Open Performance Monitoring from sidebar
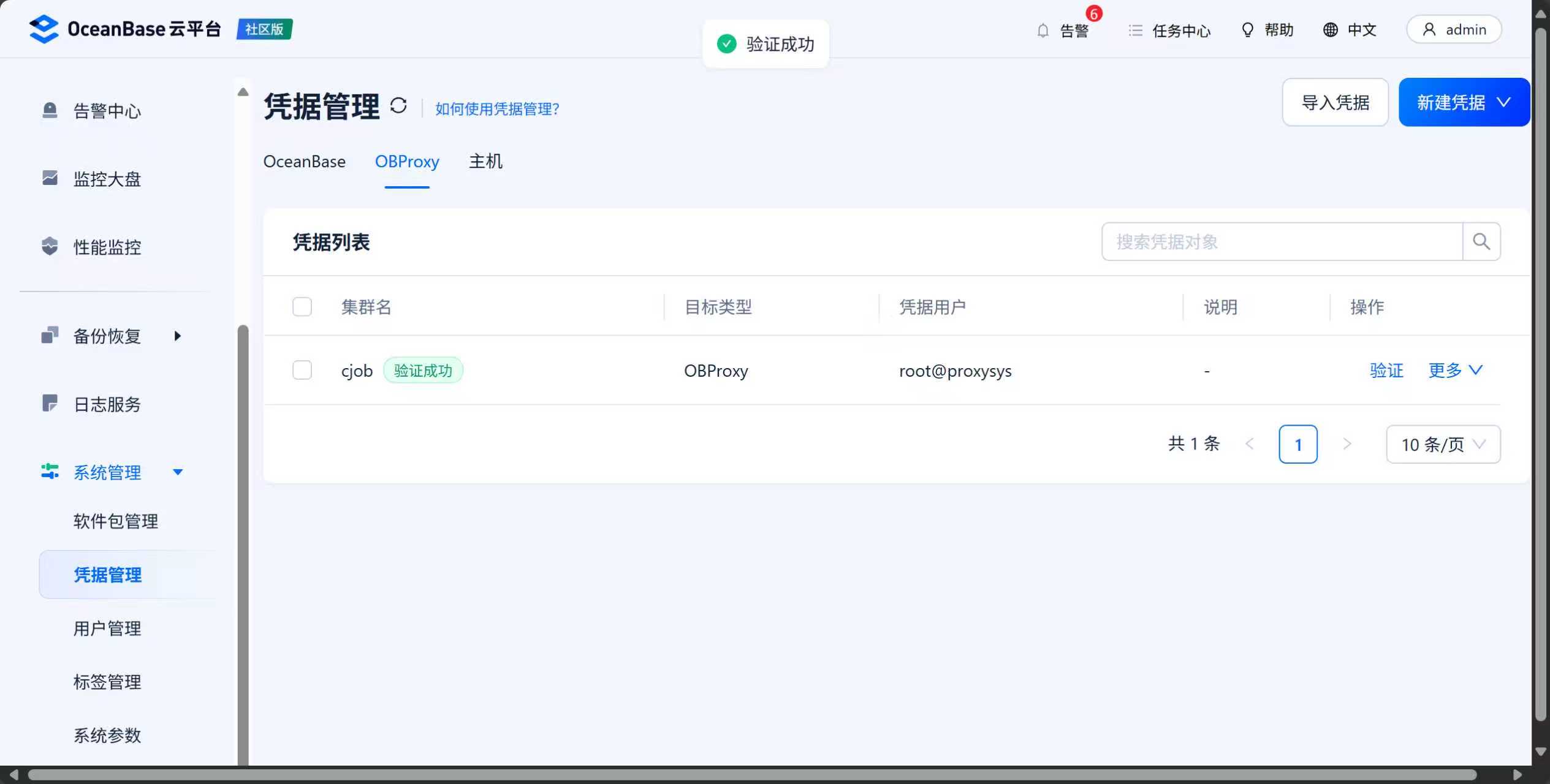 [x=107, y=247]
